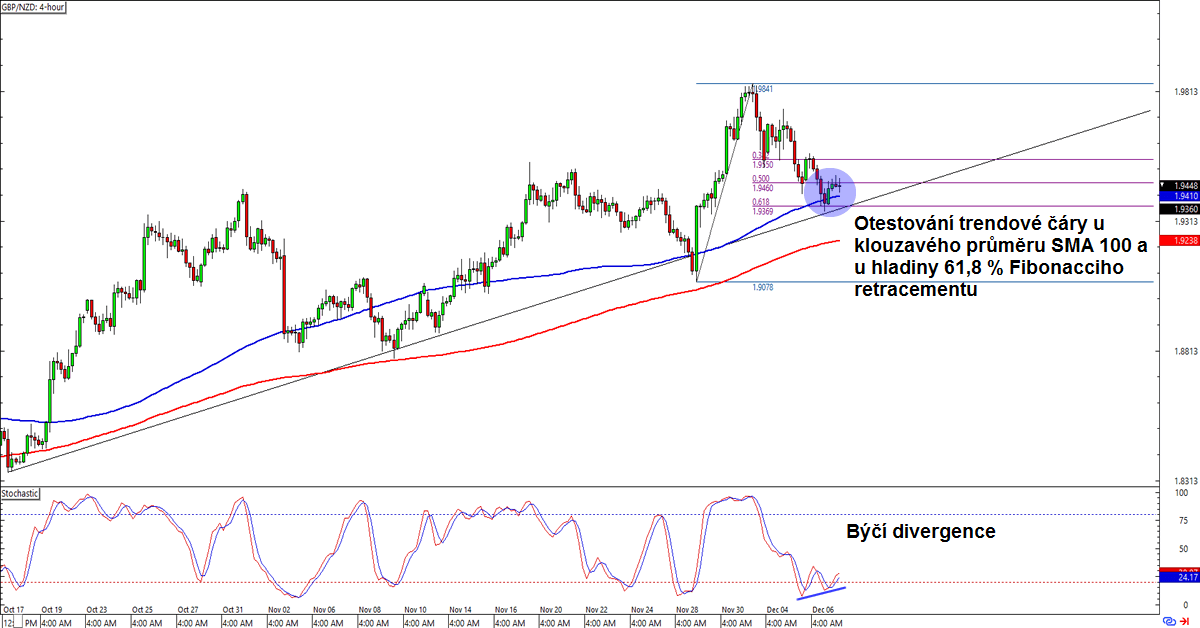The height and width of the screenshot is (628, 1200).
Task: Select the Fibonacci price label 1.9369
Action: 762,211
